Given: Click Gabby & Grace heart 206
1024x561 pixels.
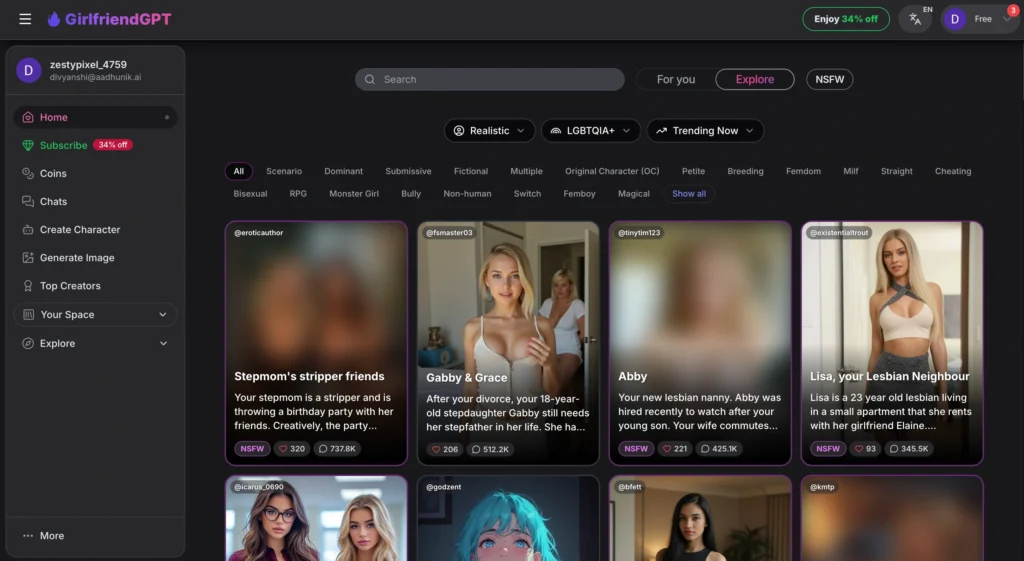Looking at the screenshot, I should 444,449.
